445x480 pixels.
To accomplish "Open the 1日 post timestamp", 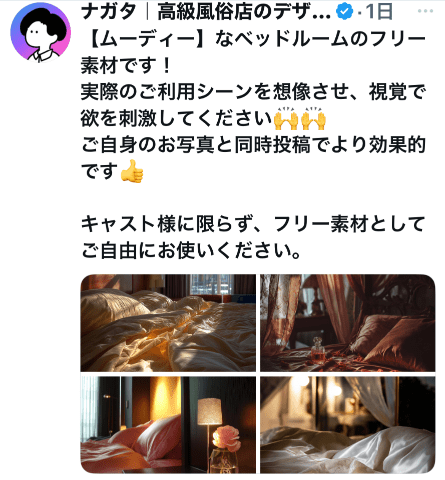I will point(379,12).
